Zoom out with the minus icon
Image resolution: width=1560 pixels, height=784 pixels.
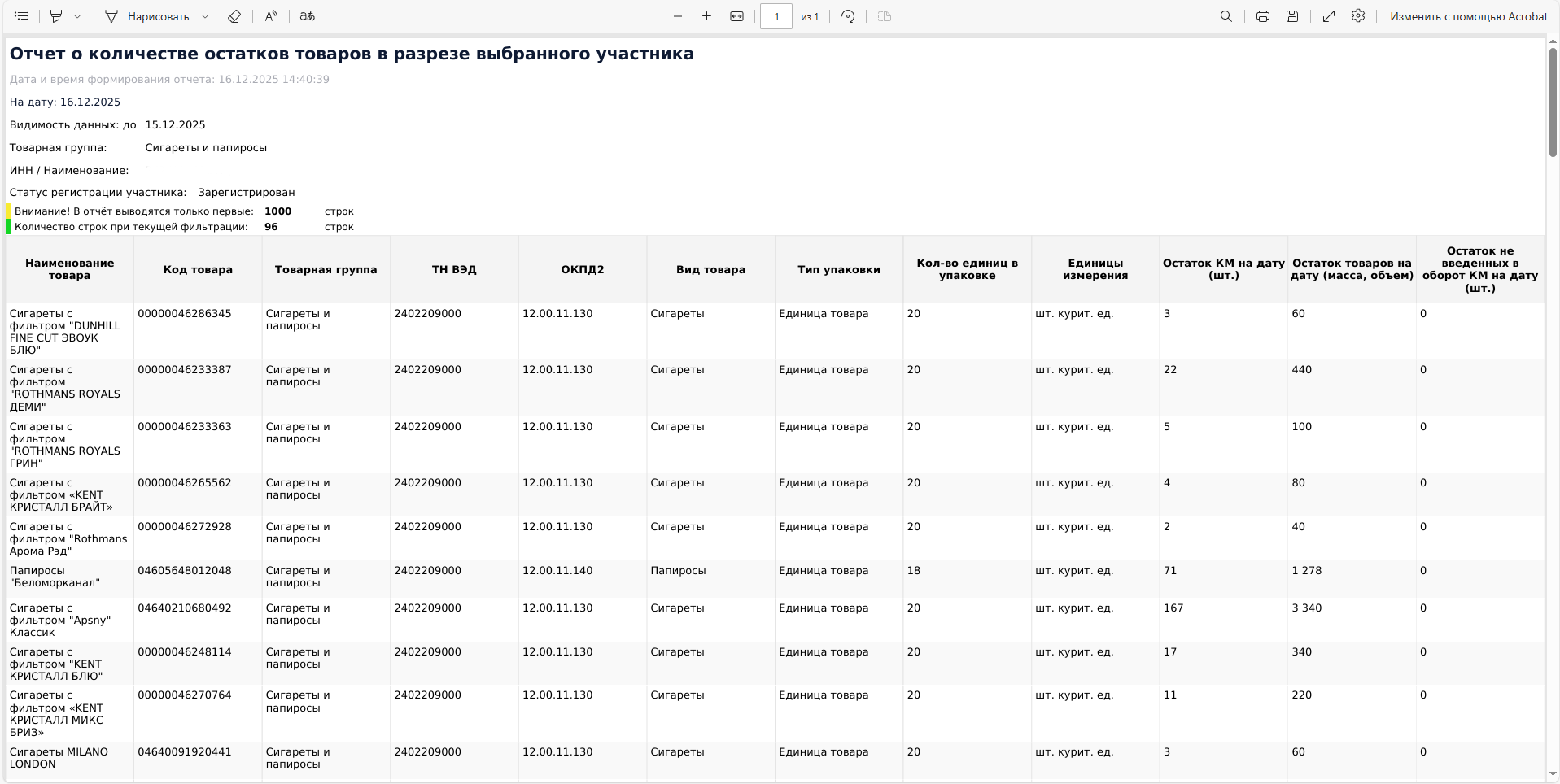pyautogui.click(x=678, y=16)
